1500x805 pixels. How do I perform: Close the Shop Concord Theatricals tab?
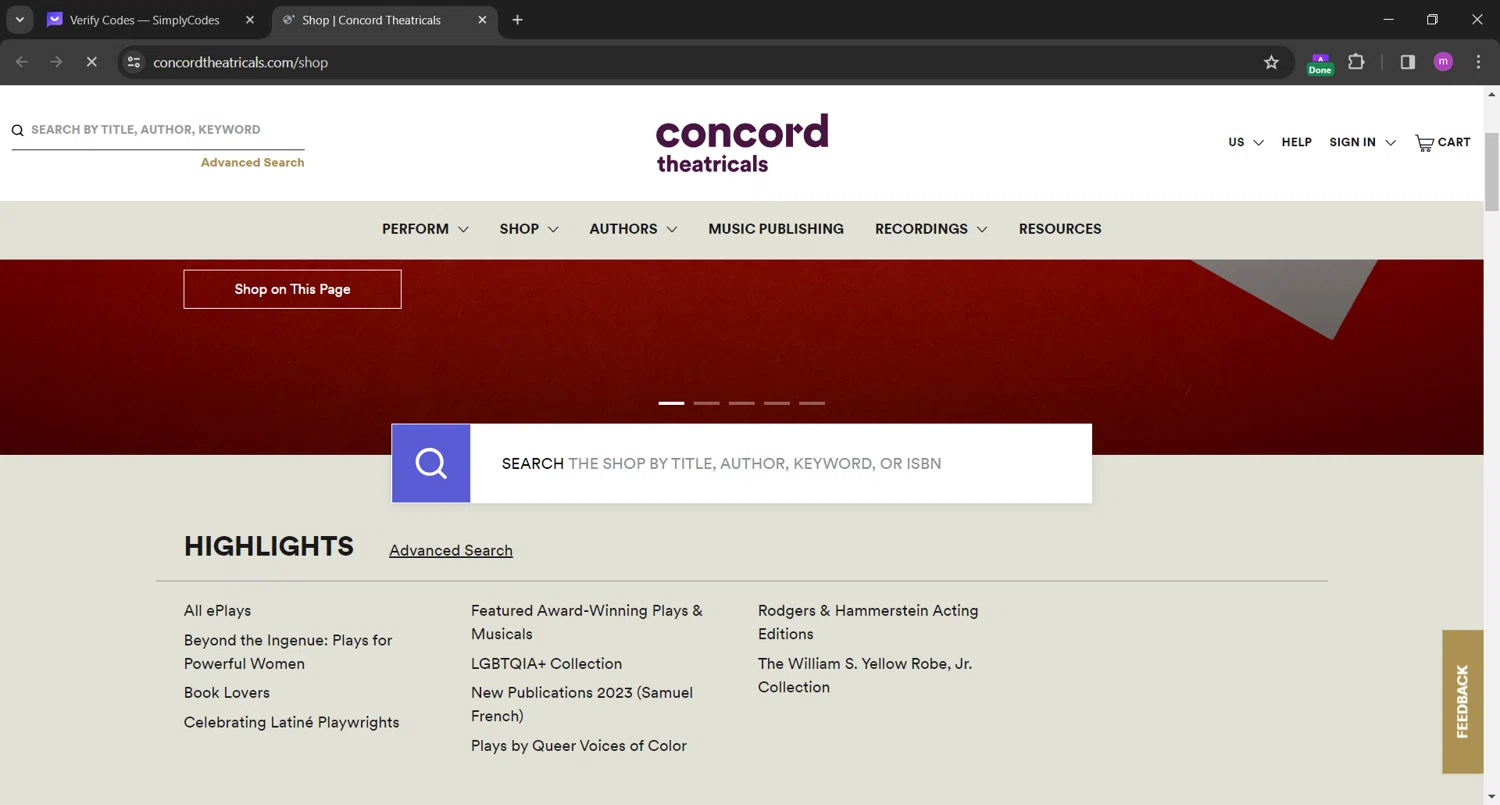point(482,20)
